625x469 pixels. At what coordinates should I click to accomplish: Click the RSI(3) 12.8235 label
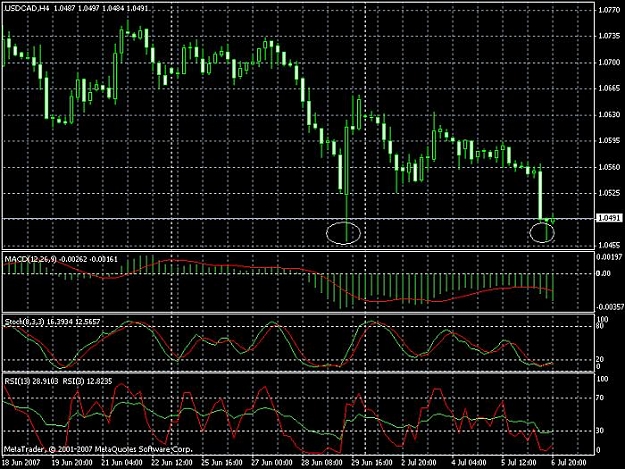[x=87, y=381]
